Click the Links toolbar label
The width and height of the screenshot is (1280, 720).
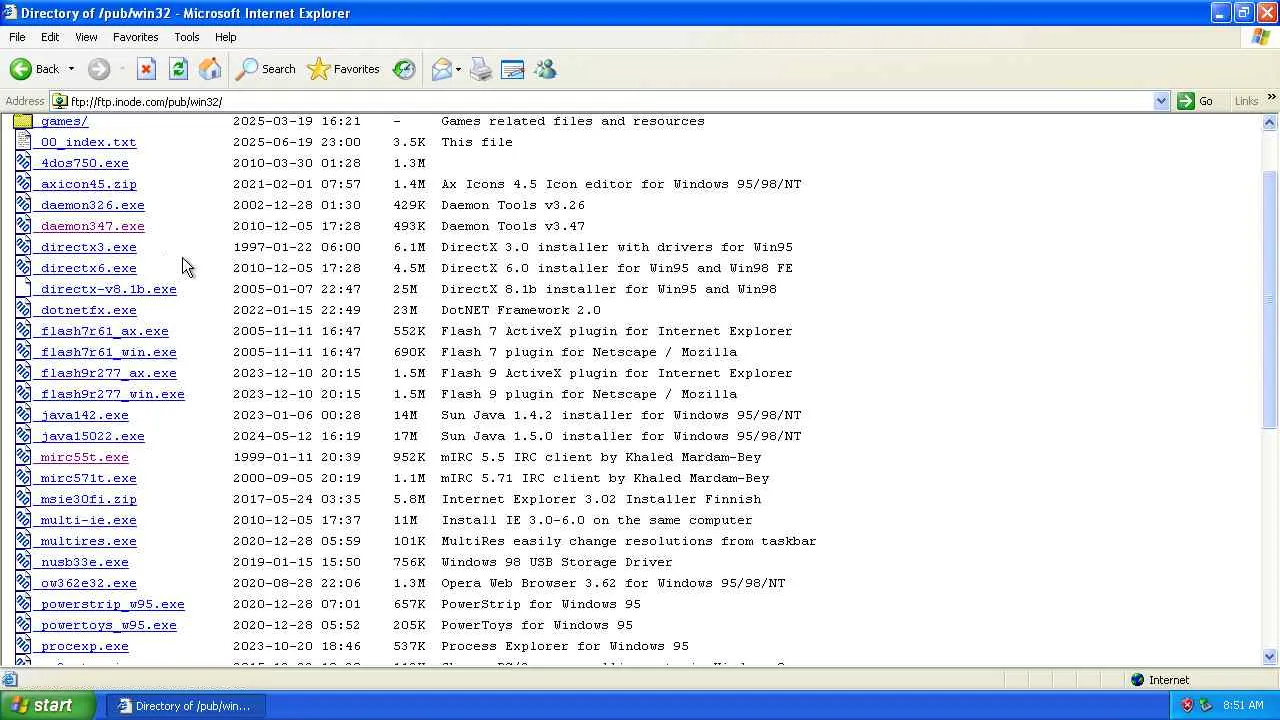pyautogui.click(x=1246, y=101)
